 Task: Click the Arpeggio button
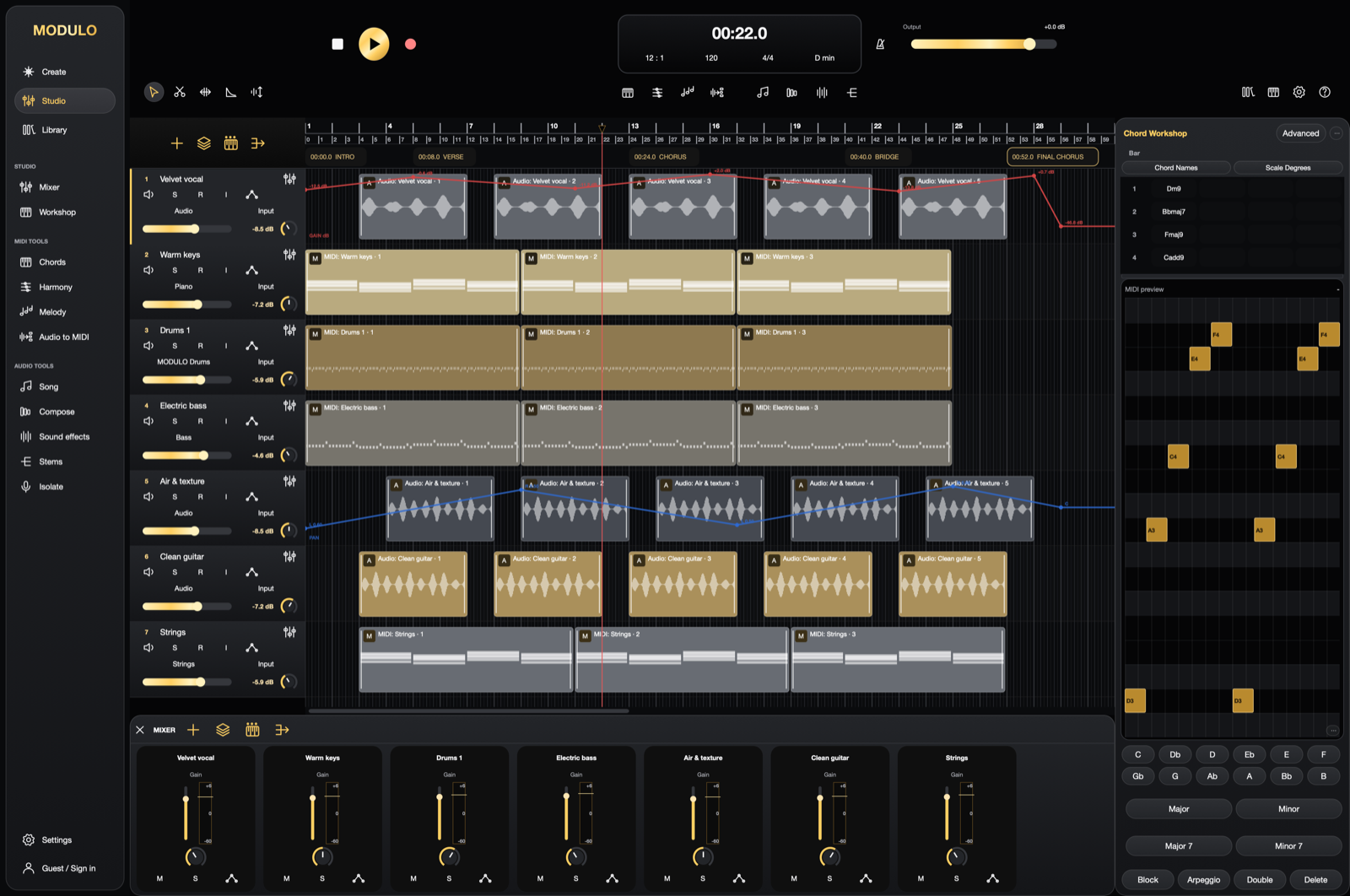coord(1203,880)
